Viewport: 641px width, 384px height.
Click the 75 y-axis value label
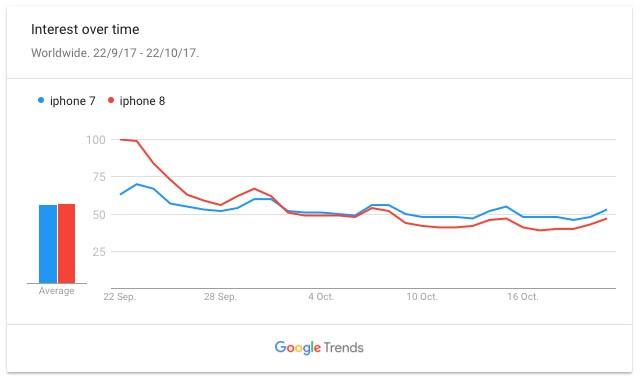(99, 177)
